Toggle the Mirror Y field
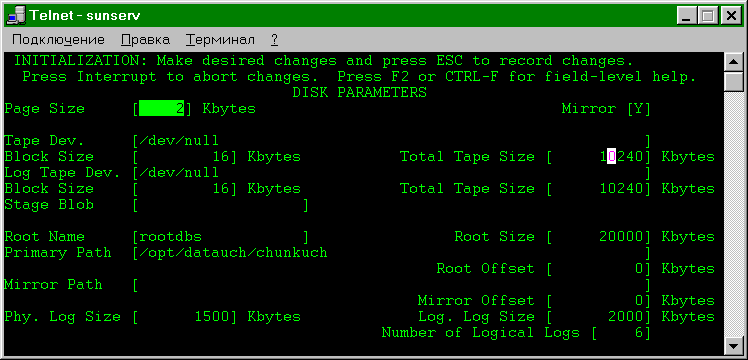The image size is (748, 360). (639, 109)
